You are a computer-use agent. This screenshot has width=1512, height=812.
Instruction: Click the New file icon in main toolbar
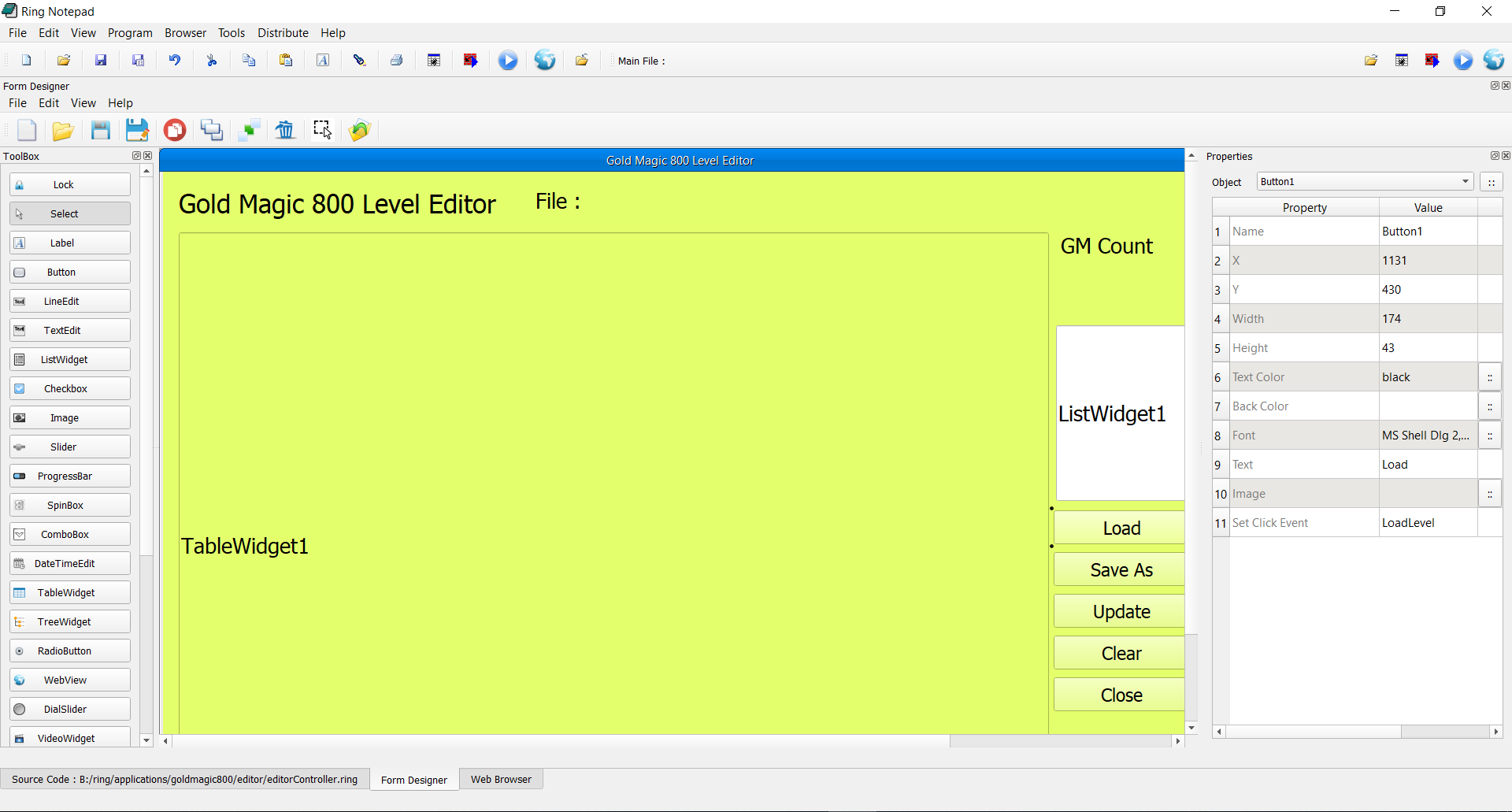click(x=26, y=61)
